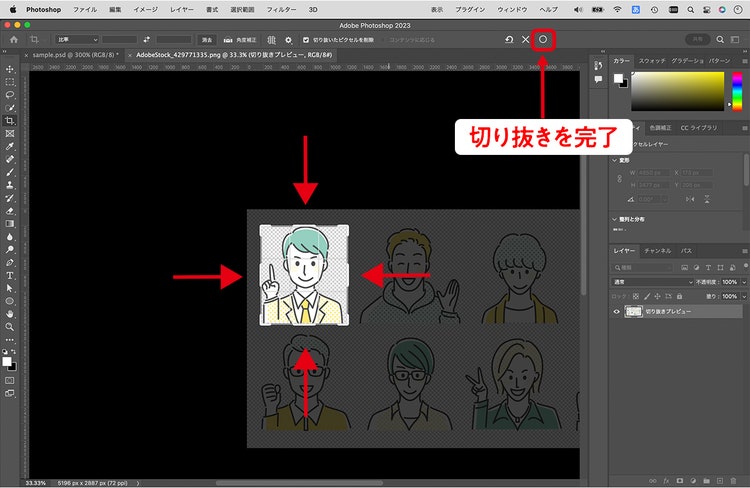Pick a color in the yellow color field

[678, 91]
